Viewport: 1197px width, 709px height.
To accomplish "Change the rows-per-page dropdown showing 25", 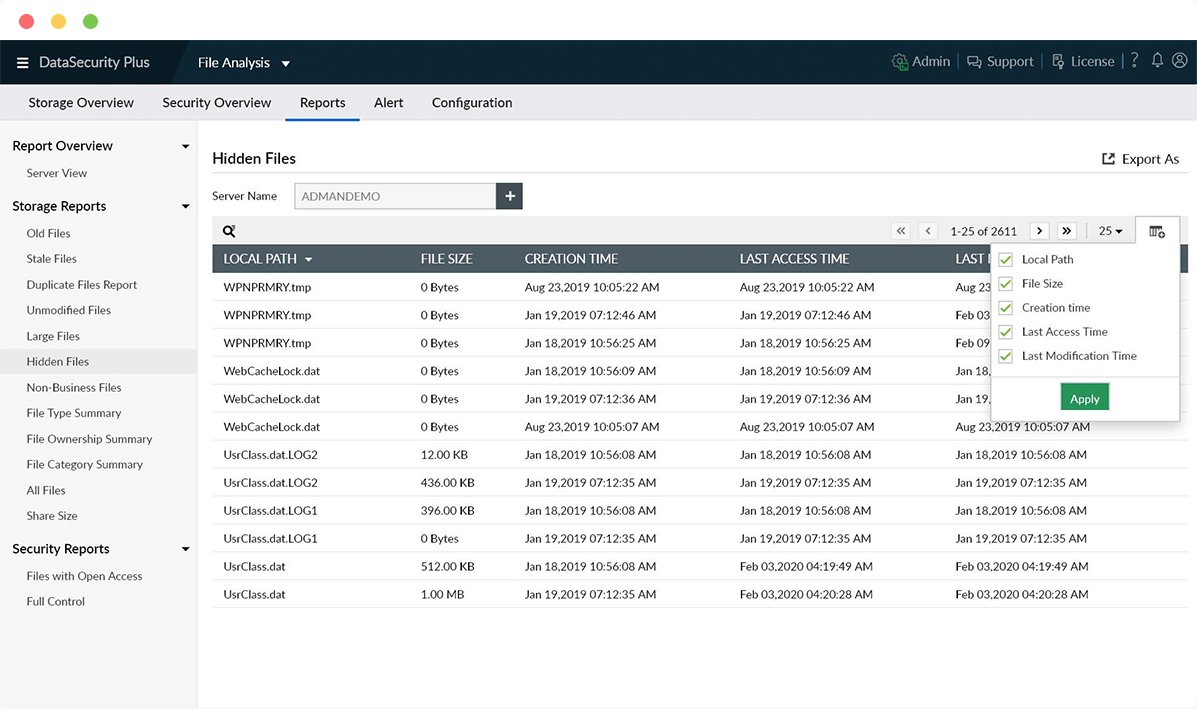I will tap(1110, 231).
